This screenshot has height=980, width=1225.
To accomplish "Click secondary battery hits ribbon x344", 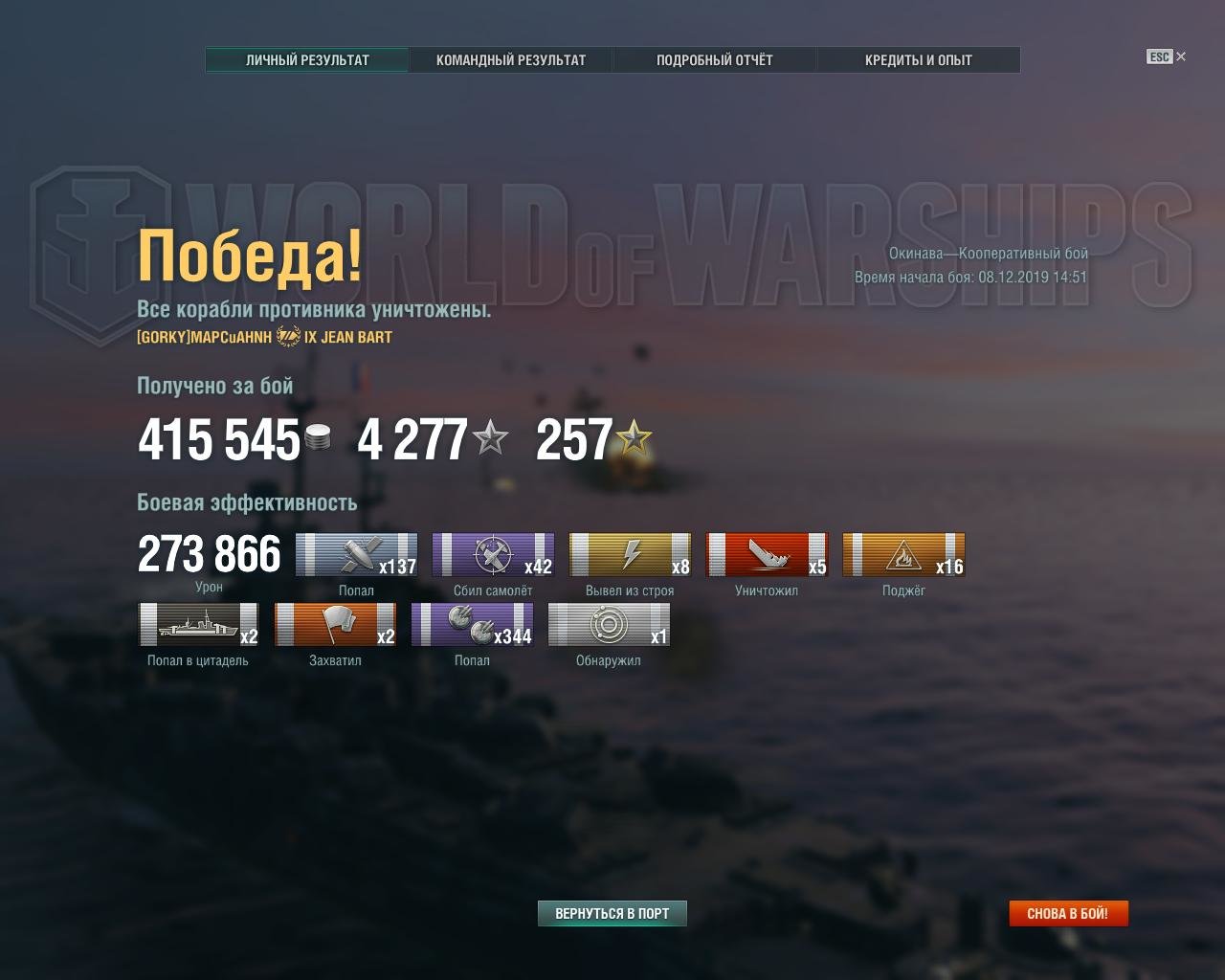I will pos(473,625).
